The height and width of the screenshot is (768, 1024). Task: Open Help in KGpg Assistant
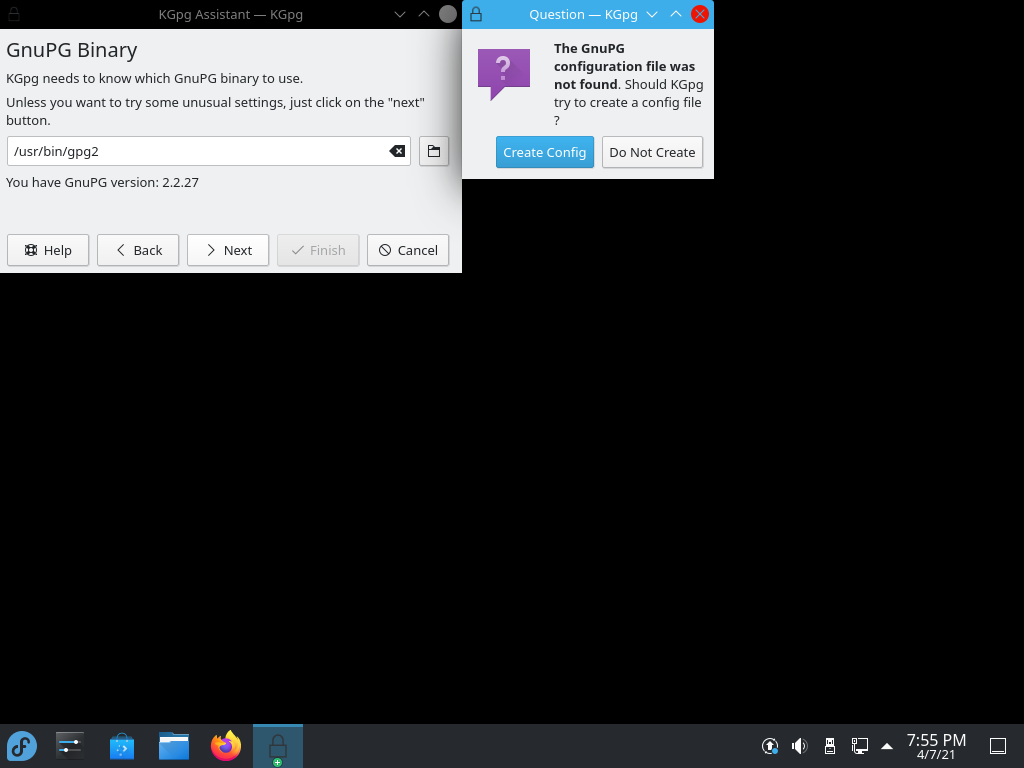tap(48, 250)
